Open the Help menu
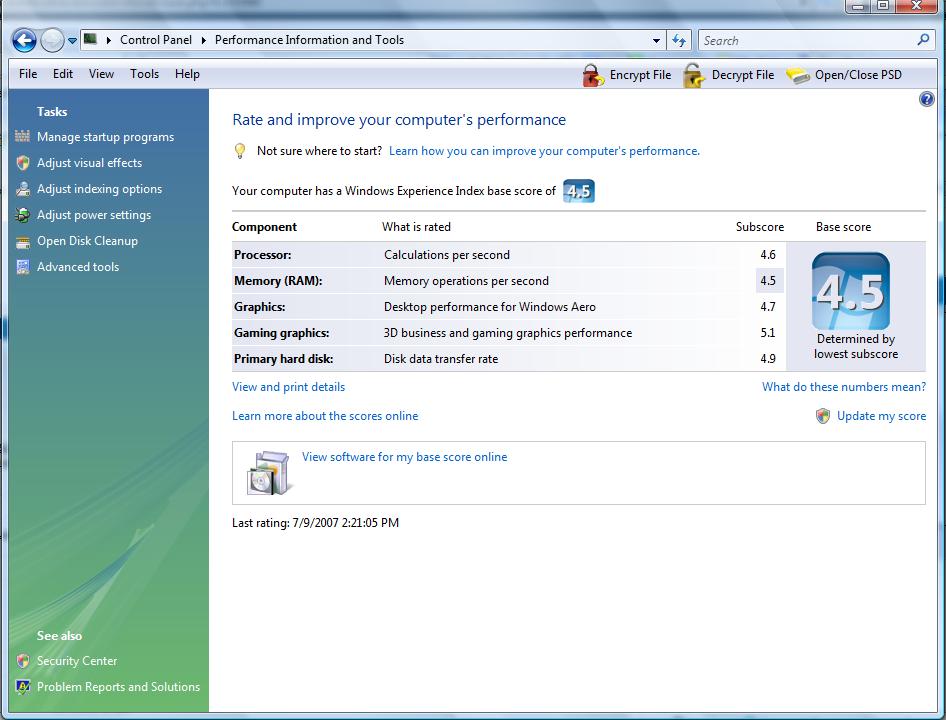The width and height of the screenshot is (946, 720). [187, 74]
